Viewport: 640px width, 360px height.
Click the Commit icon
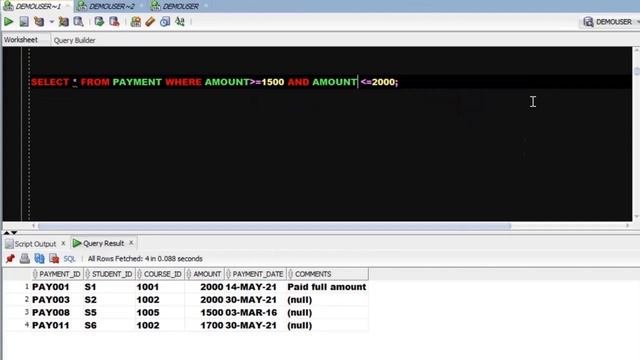99,22
